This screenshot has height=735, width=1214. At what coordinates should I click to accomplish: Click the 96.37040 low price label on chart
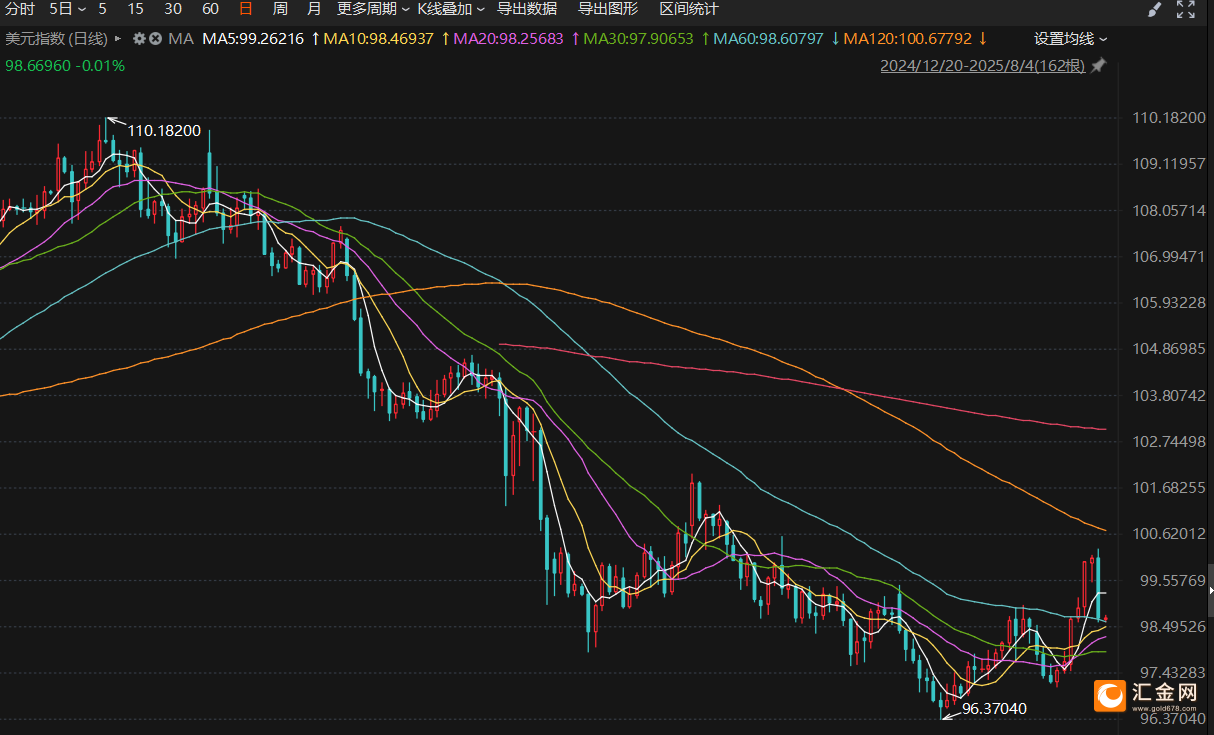point(995,709)
